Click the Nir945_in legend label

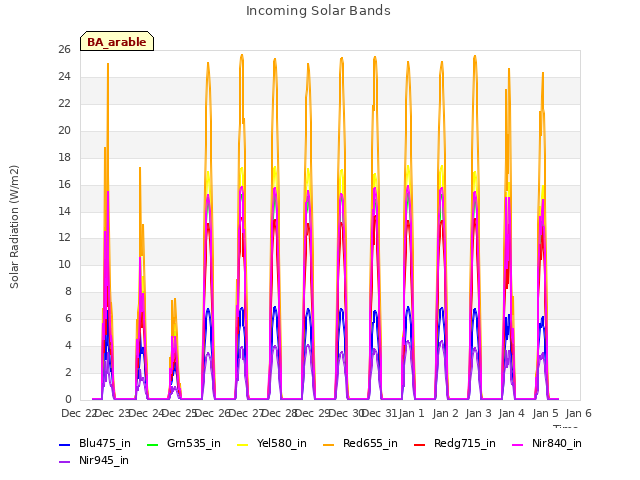click(x=104, y=460)
